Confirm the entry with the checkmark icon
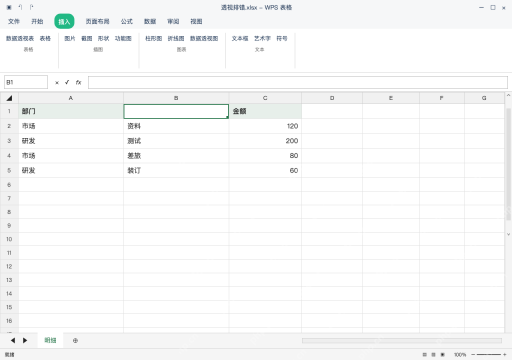512x360 pixels. tap(67, 82)
